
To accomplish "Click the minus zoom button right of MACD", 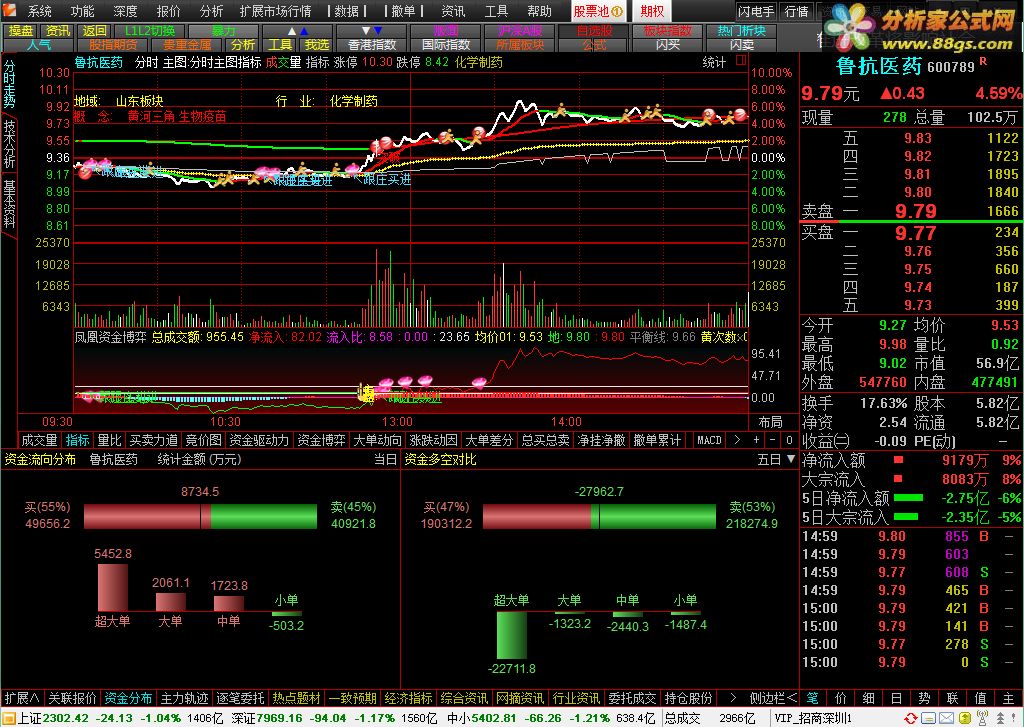I will 773,440.
